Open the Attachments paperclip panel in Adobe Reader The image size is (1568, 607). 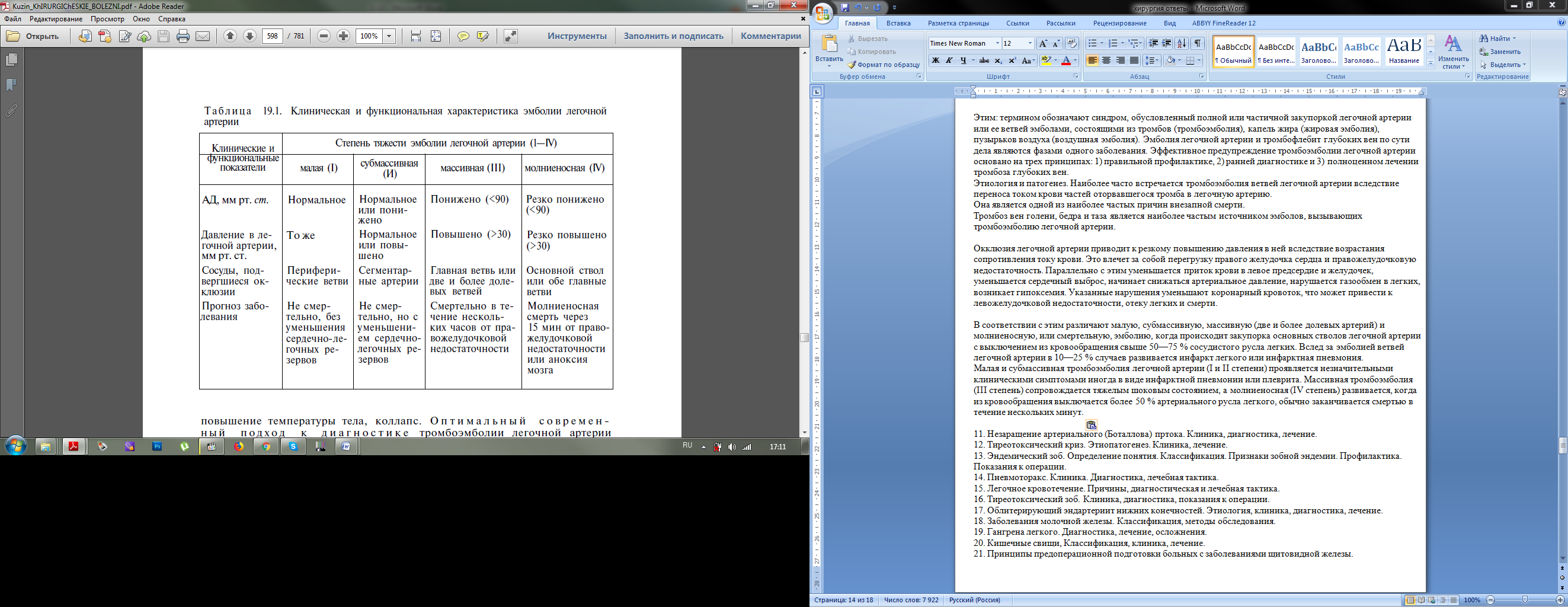(11, 111)
